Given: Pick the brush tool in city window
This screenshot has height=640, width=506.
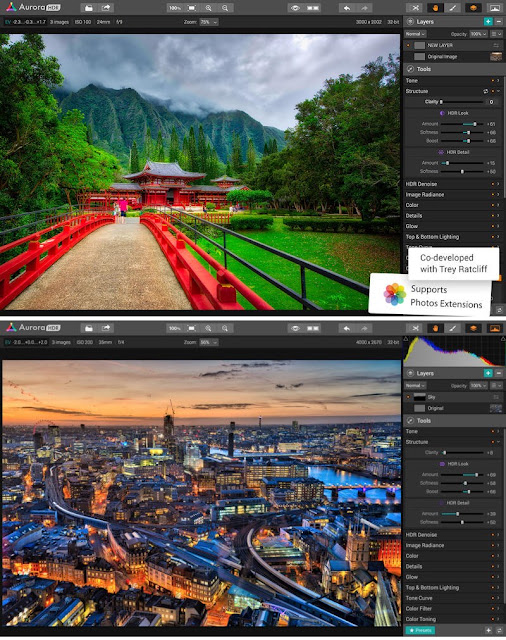Looking at the screenshot, I should pyautogui.click(x=453, y=328).
